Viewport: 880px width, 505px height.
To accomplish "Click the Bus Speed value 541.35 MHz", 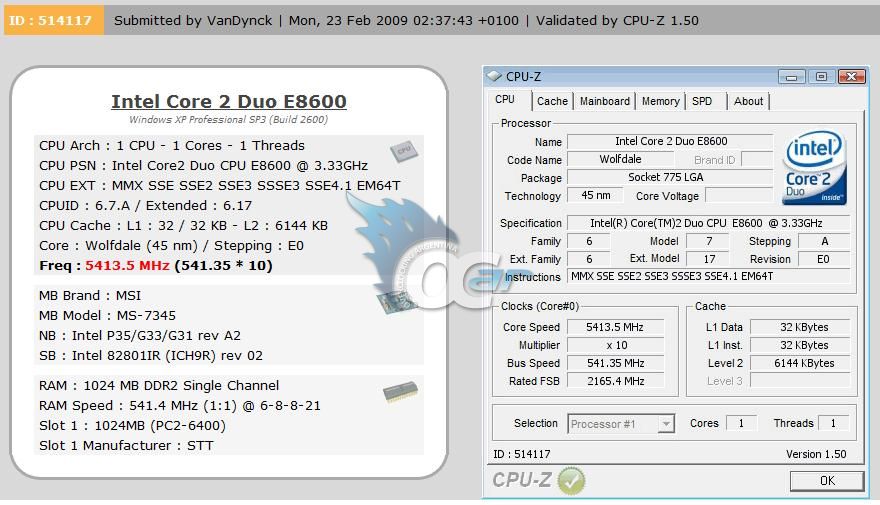I will tap(616, 363).
